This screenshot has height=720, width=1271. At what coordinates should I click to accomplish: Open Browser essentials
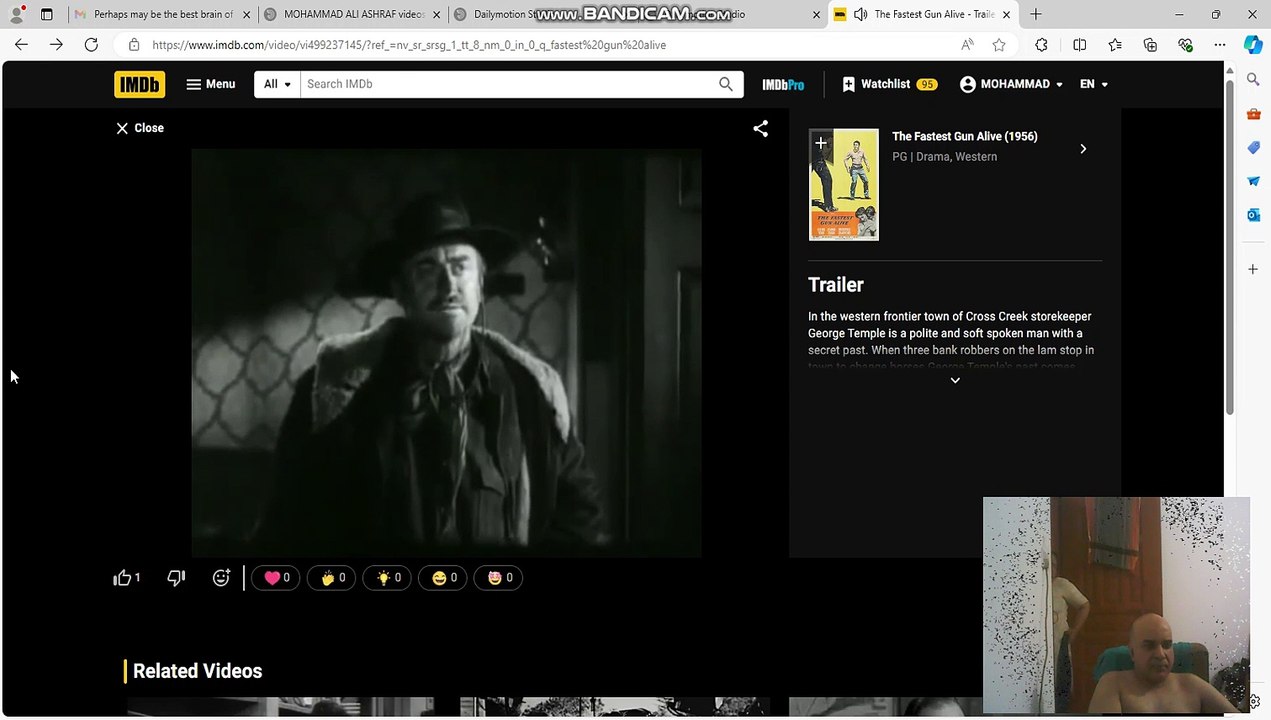click(x=1185, y=45)
